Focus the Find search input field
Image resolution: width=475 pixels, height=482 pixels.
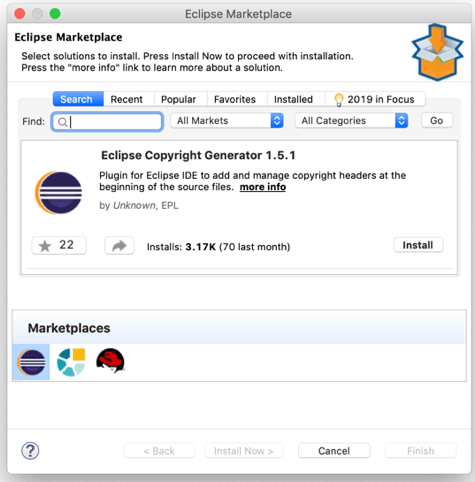(x=107, y=122)
